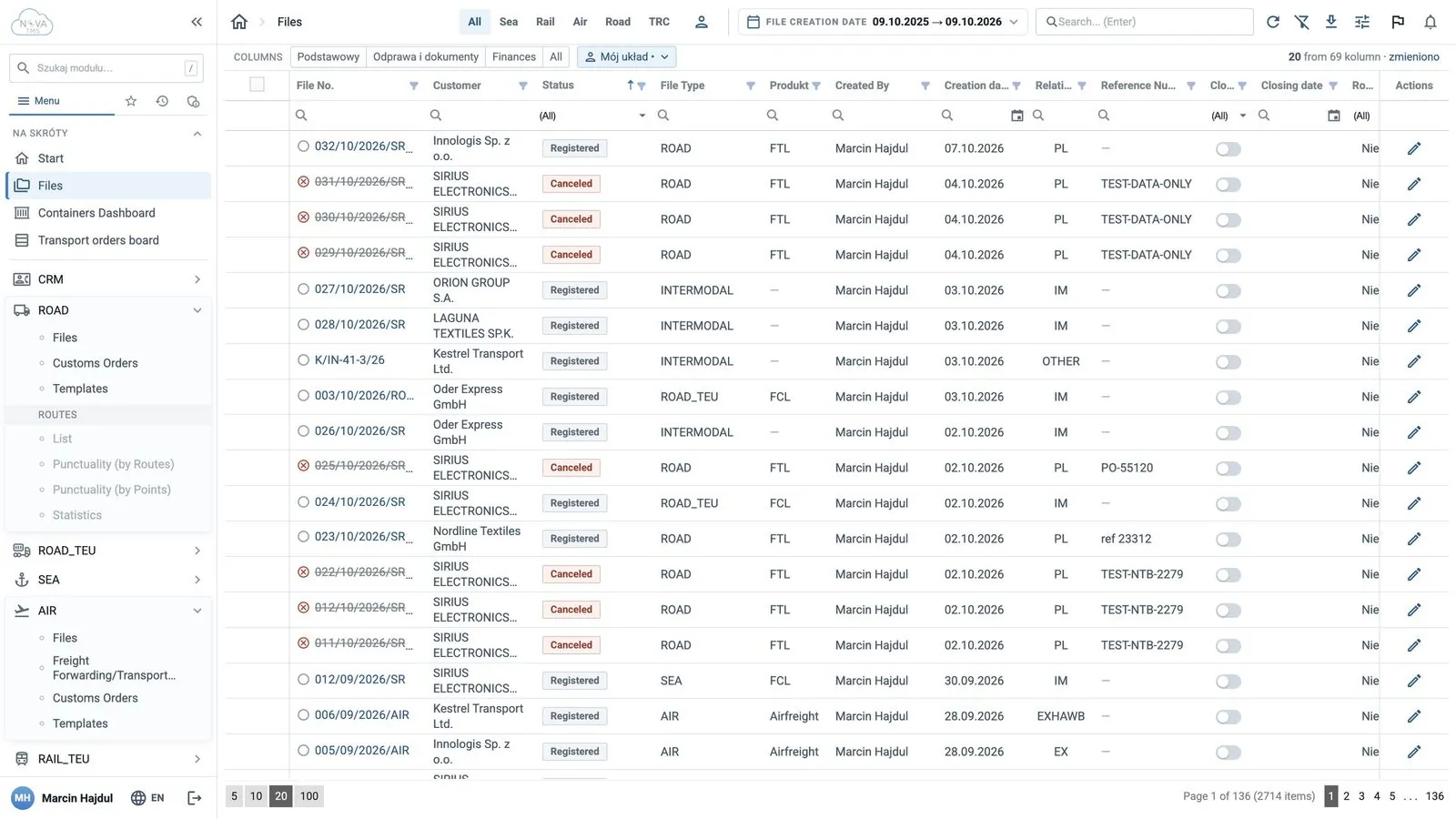Toggle the Closed switch for 027/10/2026/SR
This screenshot has height=819, width=1456.
click(x=1228, y=291)
